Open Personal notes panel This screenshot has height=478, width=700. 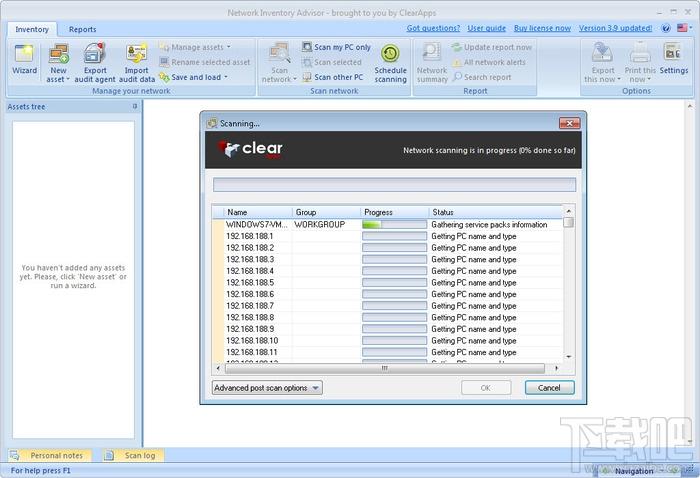pyautogui.click(x=50, y=455)
